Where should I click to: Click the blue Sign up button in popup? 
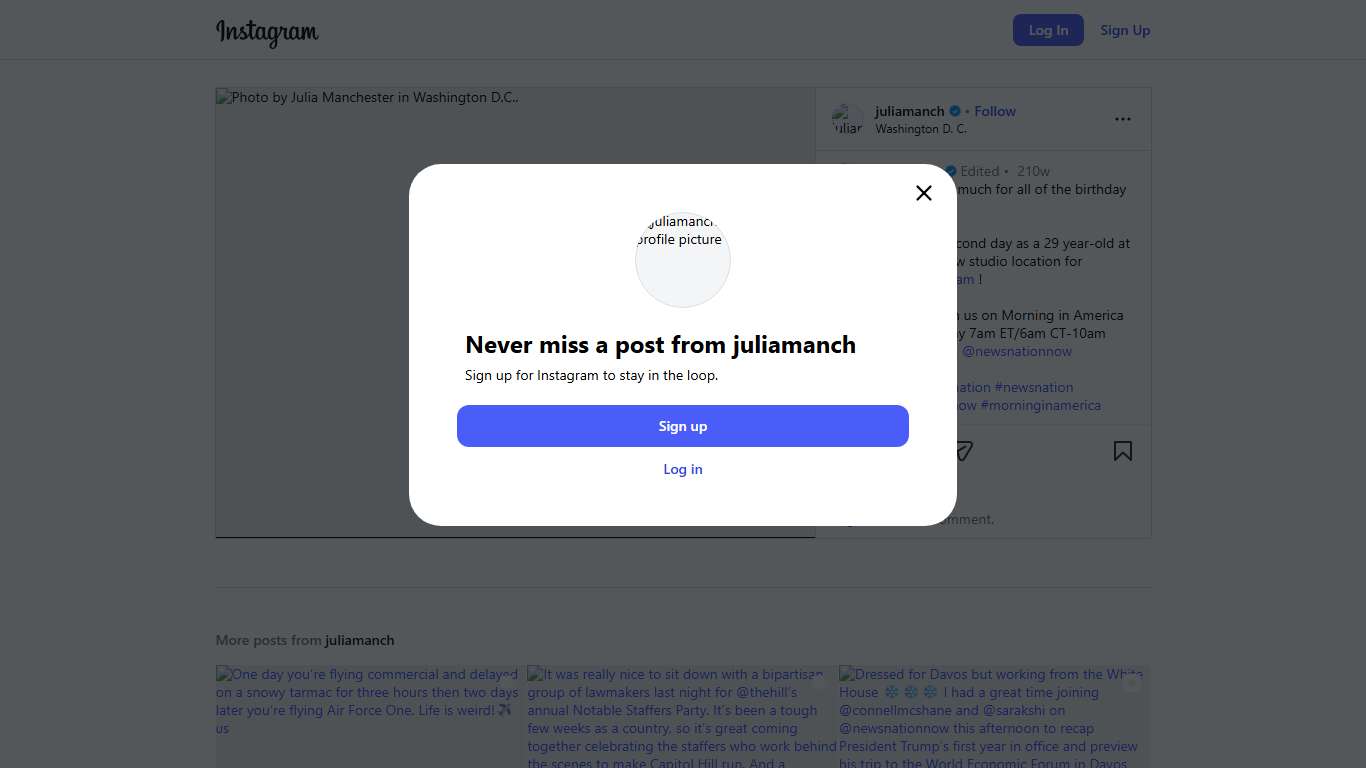683,426
